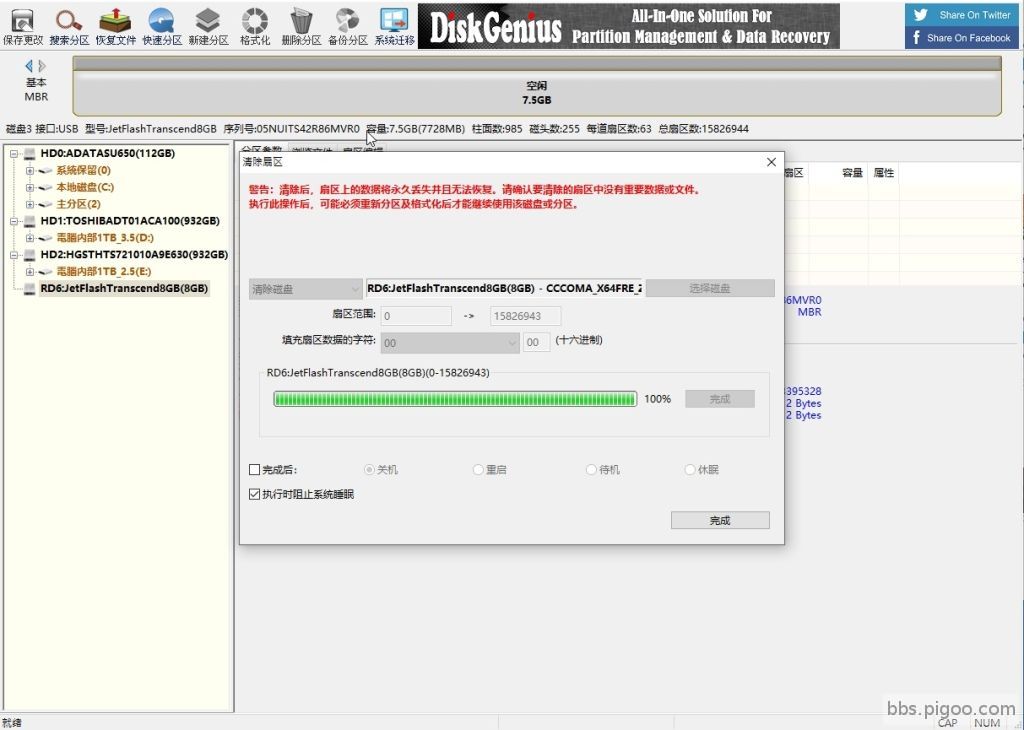
Task: Click the 主分区(2) partition icon
Action: tap(45, 204)
